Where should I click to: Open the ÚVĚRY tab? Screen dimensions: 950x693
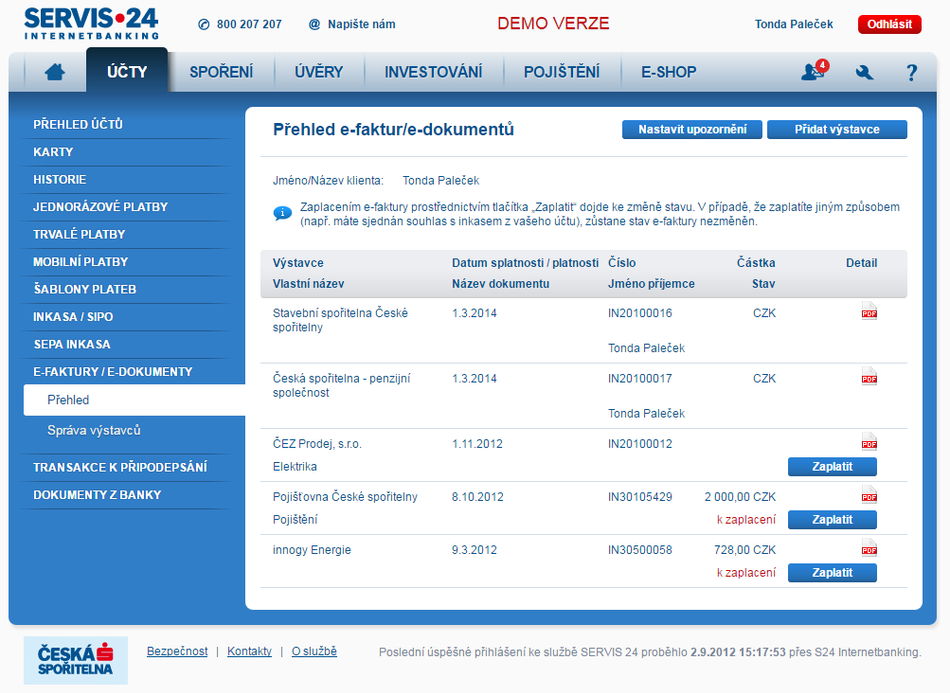tap(319, 72)
